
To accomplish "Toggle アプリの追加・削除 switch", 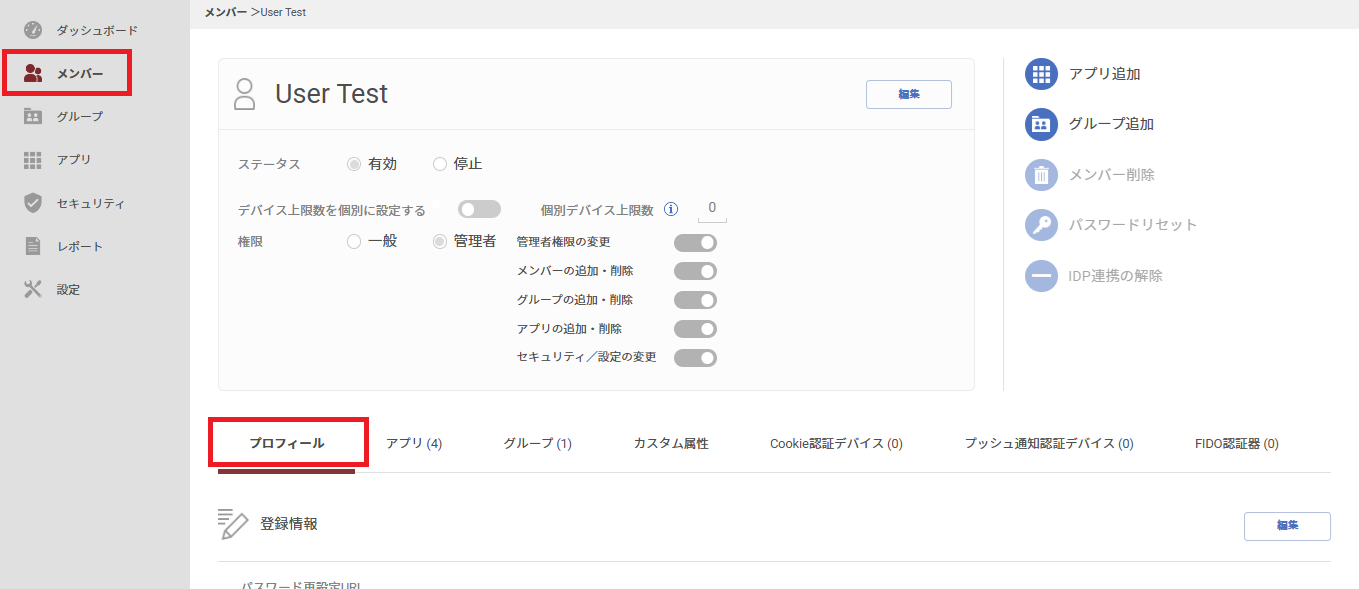I will click(695, 329).
